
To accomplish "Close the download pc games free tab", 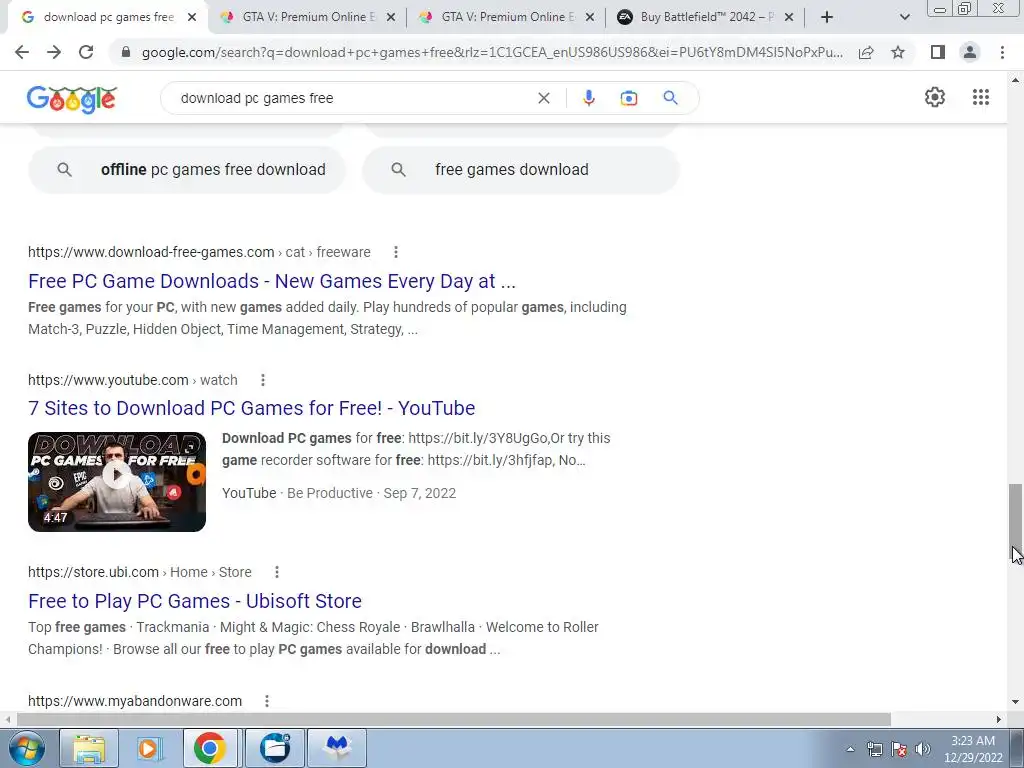I will tap(192, 18).
